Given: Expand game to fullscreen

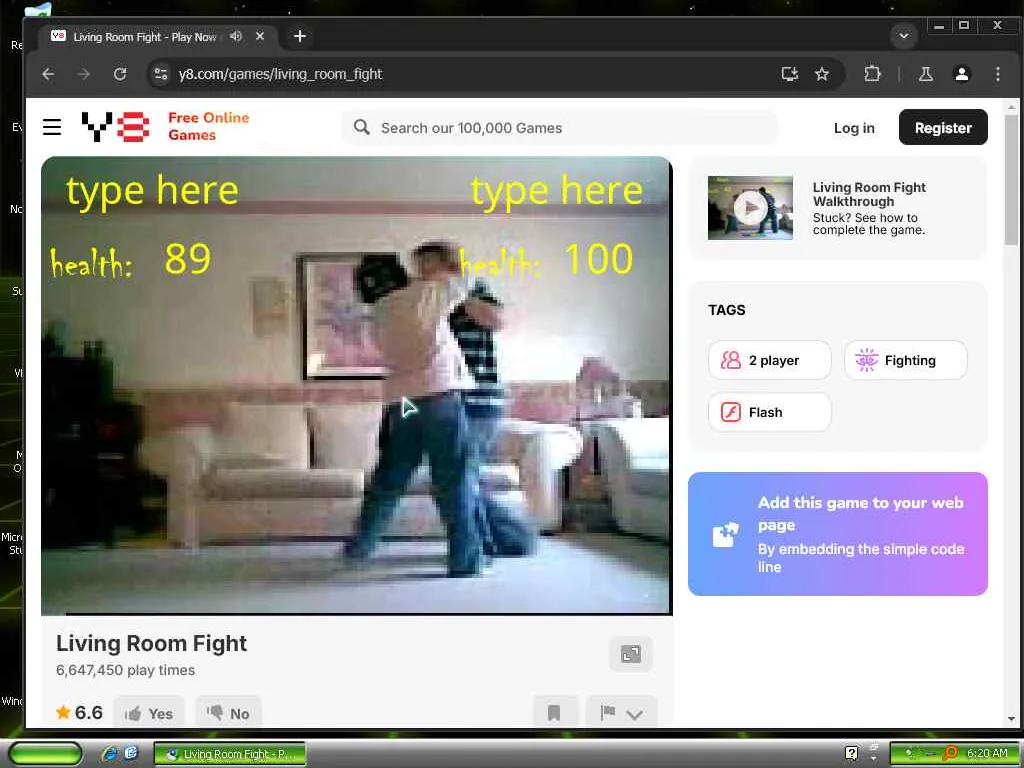Looking at the screenshot, I should click(630, 654).
